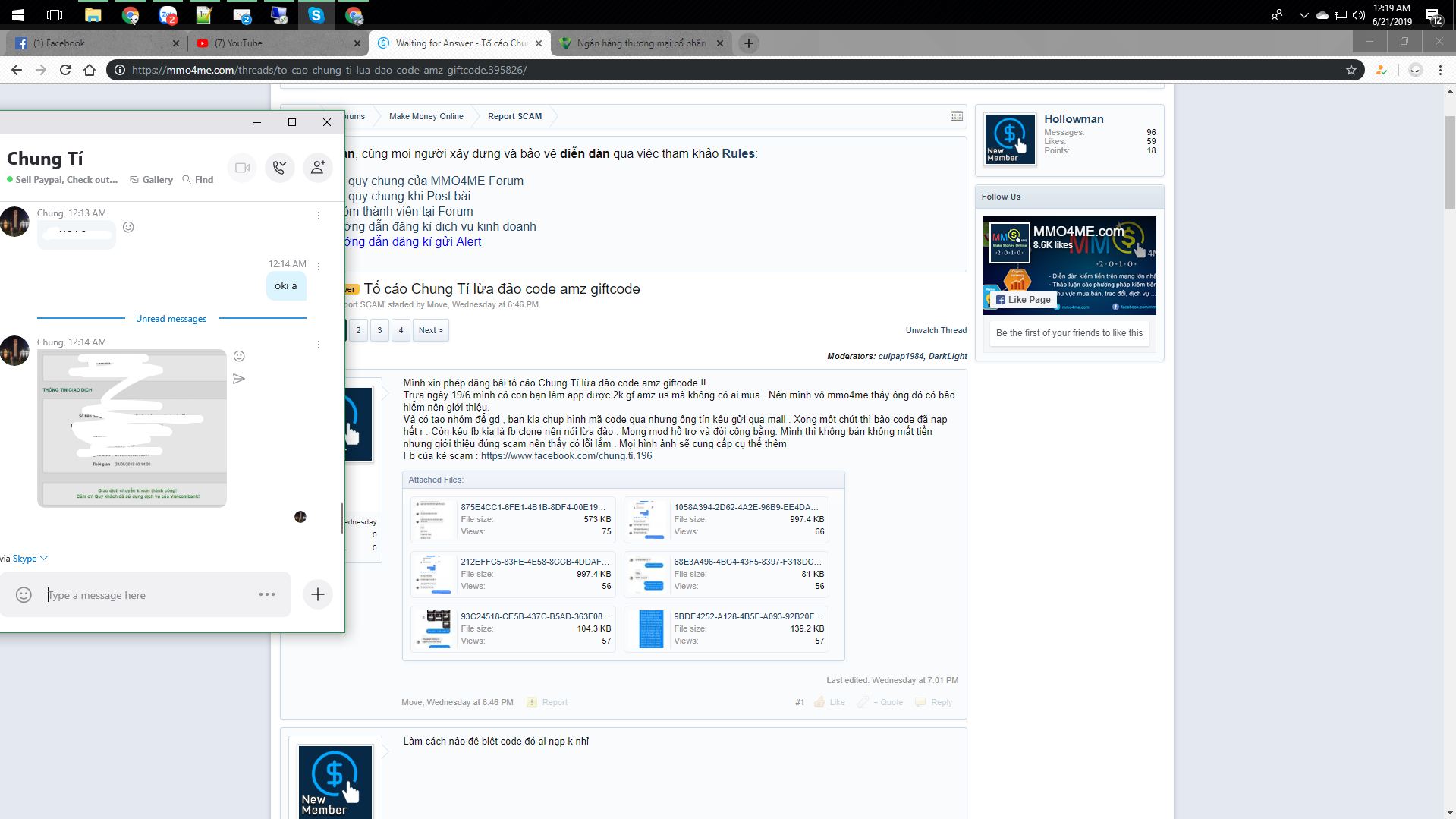Open attachment 93C24518-CE5B-437C thumbnail
The image size is (1456, 819).
[434, 628]
